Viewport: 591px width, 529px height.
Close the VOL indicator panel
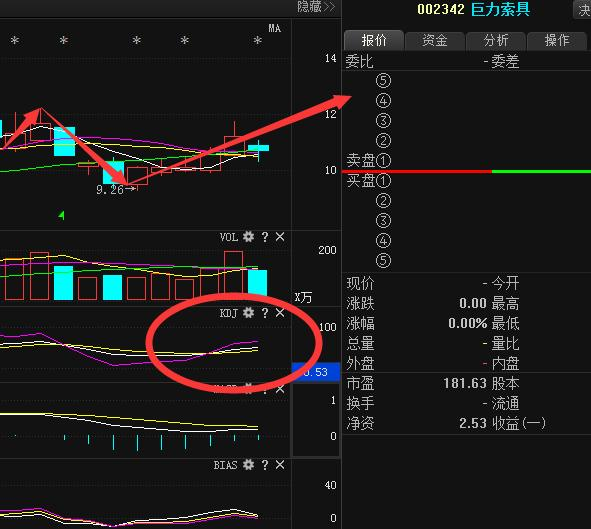(x=280, y=237)
